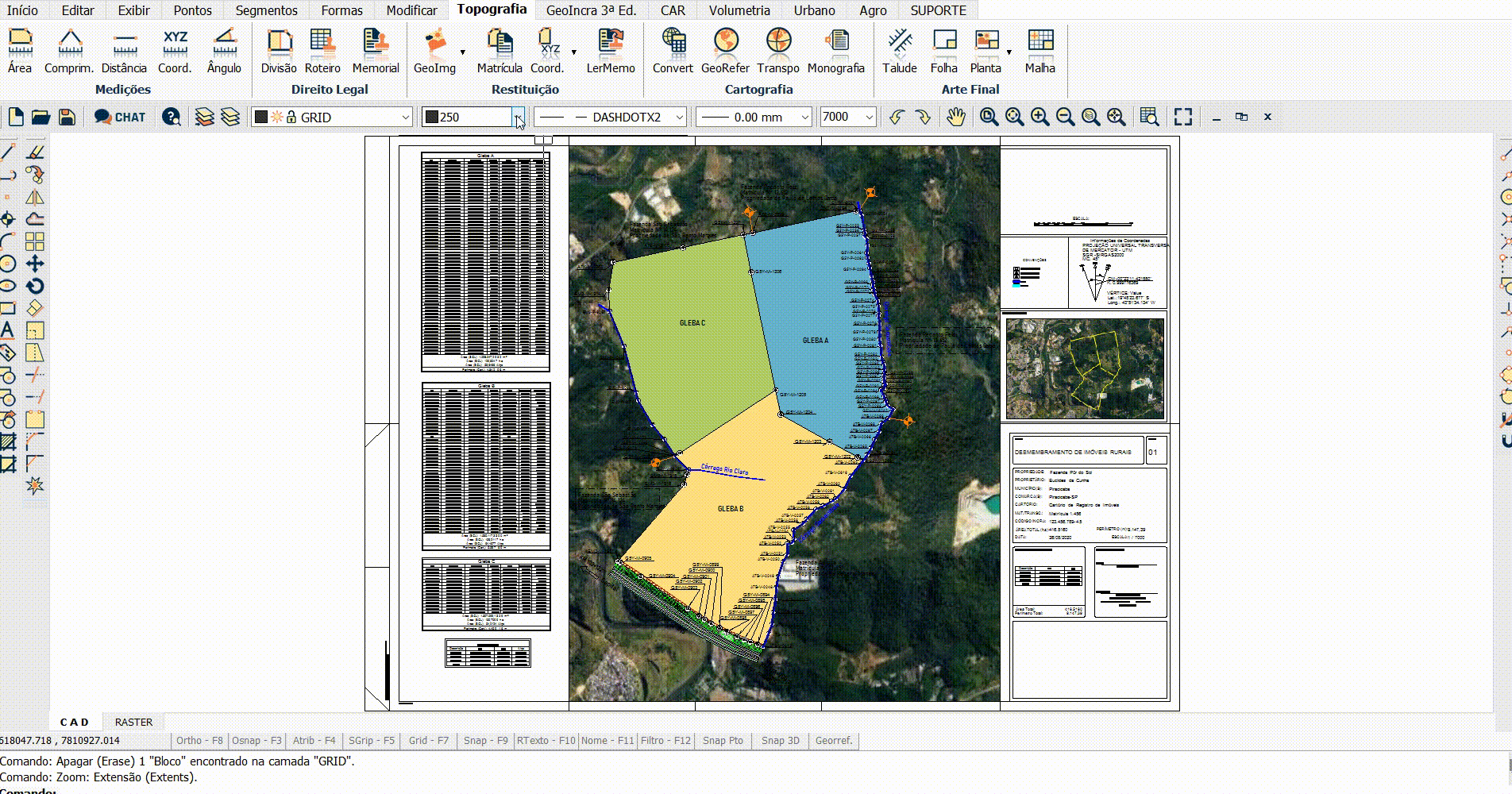The image size is (1512, 794).
Task: Click the Georref. status button
Action: pos(833,741)
